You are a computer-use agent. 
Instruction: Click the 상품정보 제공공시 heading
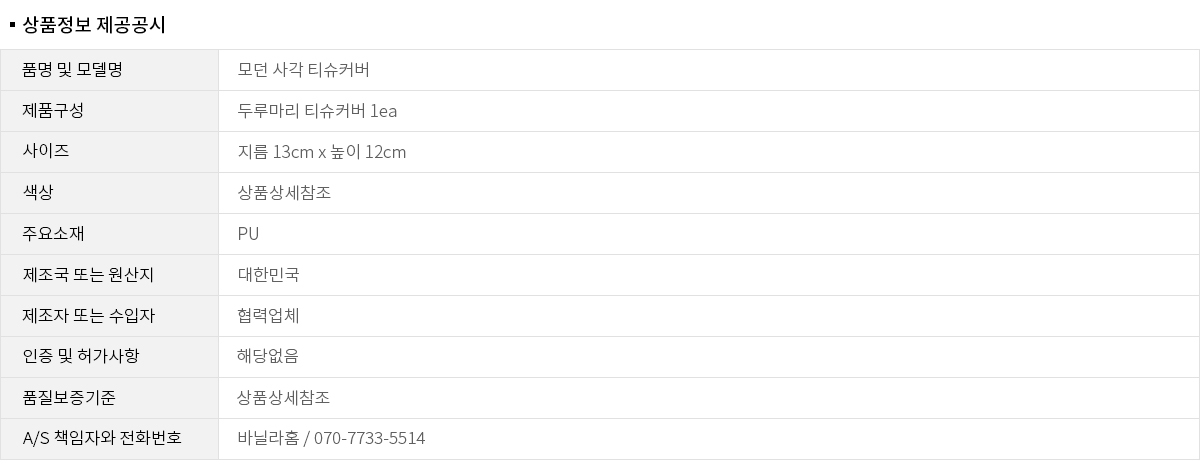pos(93,25)
